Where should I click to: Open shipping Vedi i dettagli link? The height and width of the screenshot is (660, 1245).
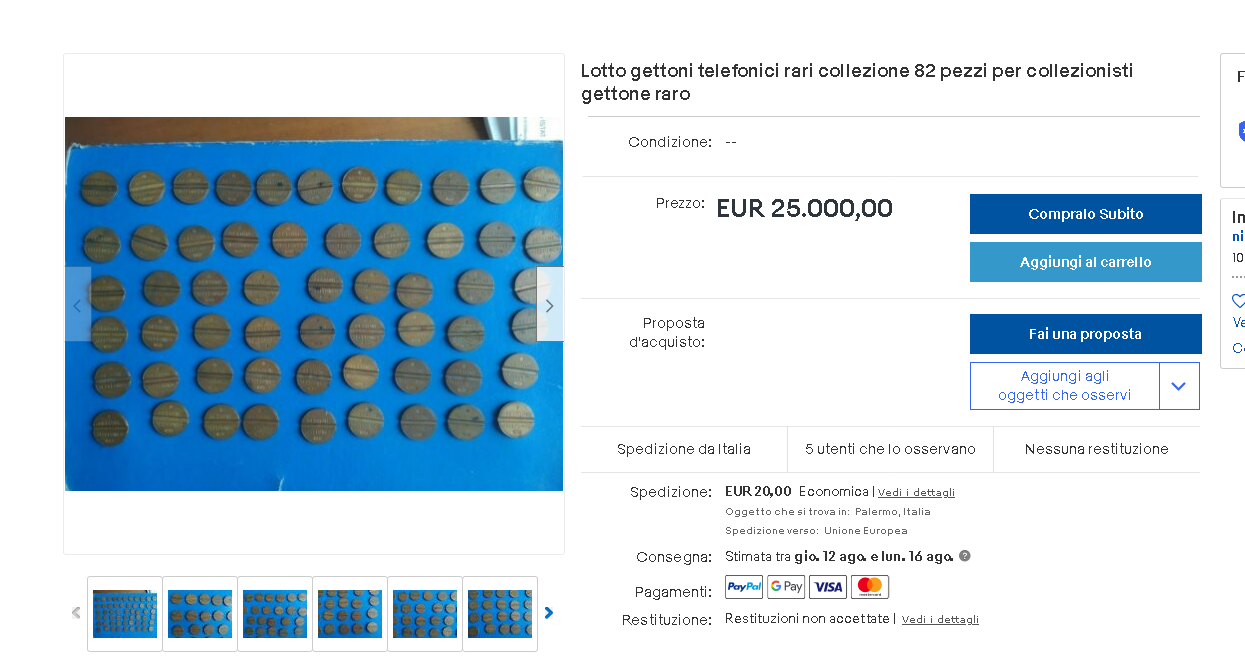pyautogui.click(x=916, y=492)
